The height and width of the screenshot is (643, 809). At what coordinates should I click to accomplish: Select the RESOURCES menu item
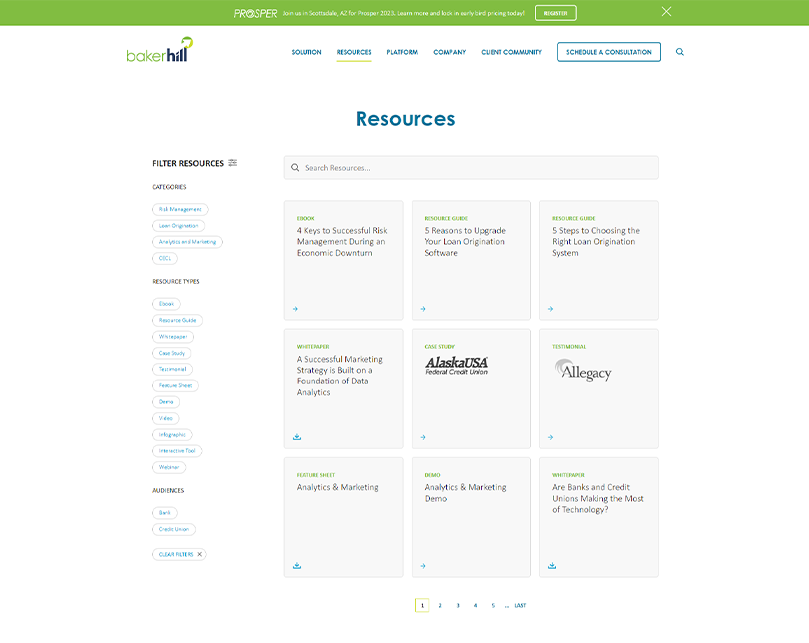coord(353,52)
